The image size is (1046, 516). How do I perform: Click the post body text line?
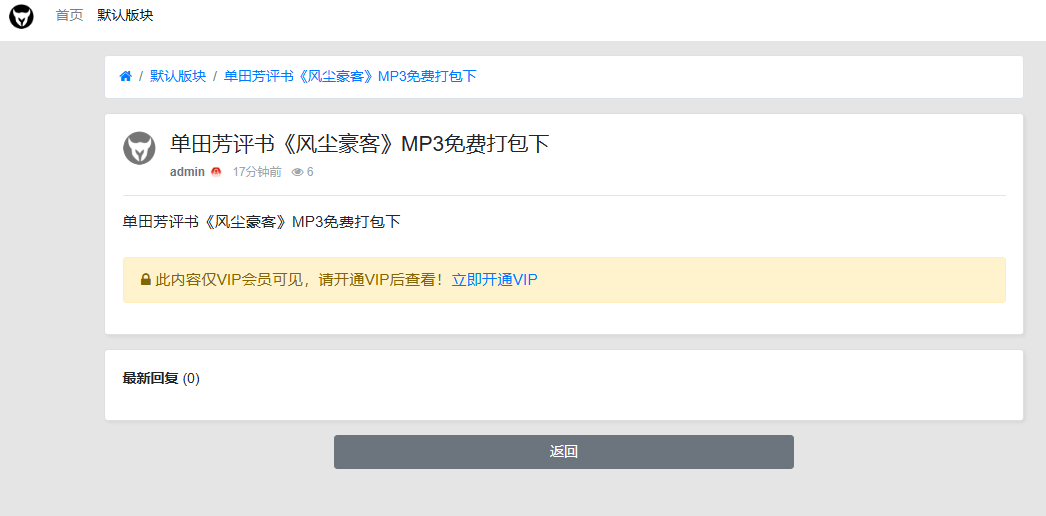point(261,222)
